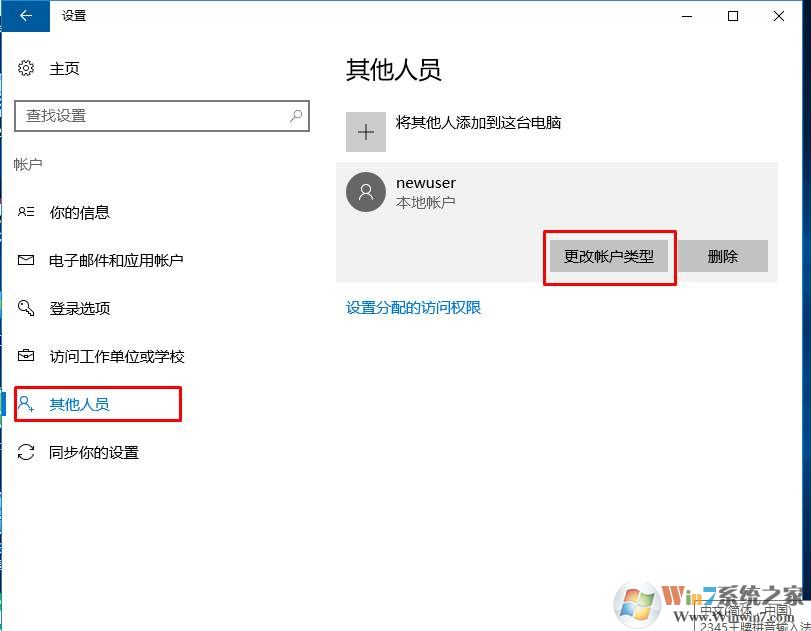Open 设置分配的访问权限 link

[x=413, y=308]
